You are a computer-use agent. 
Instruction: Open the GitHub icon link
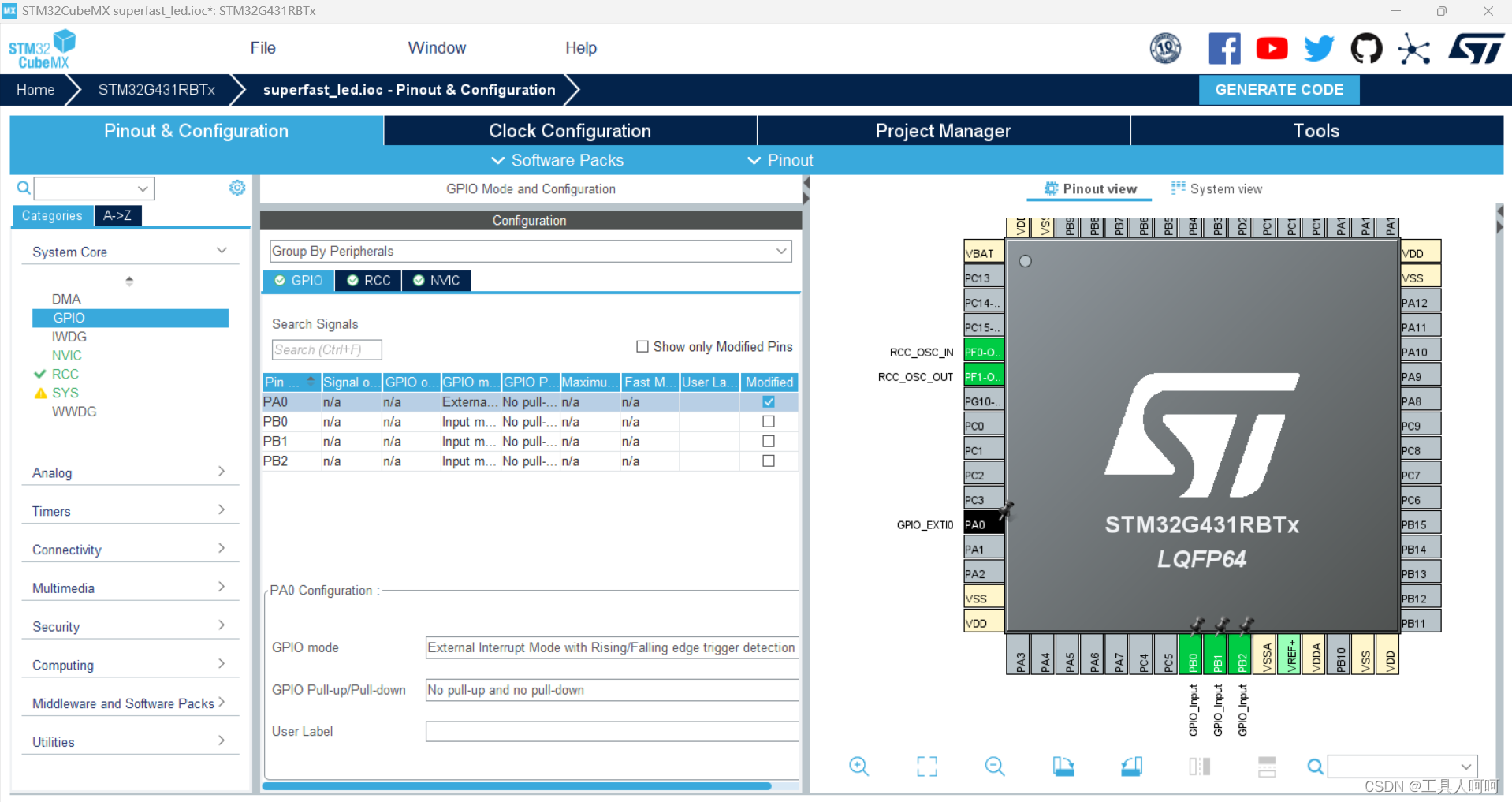pos(1366,49)
